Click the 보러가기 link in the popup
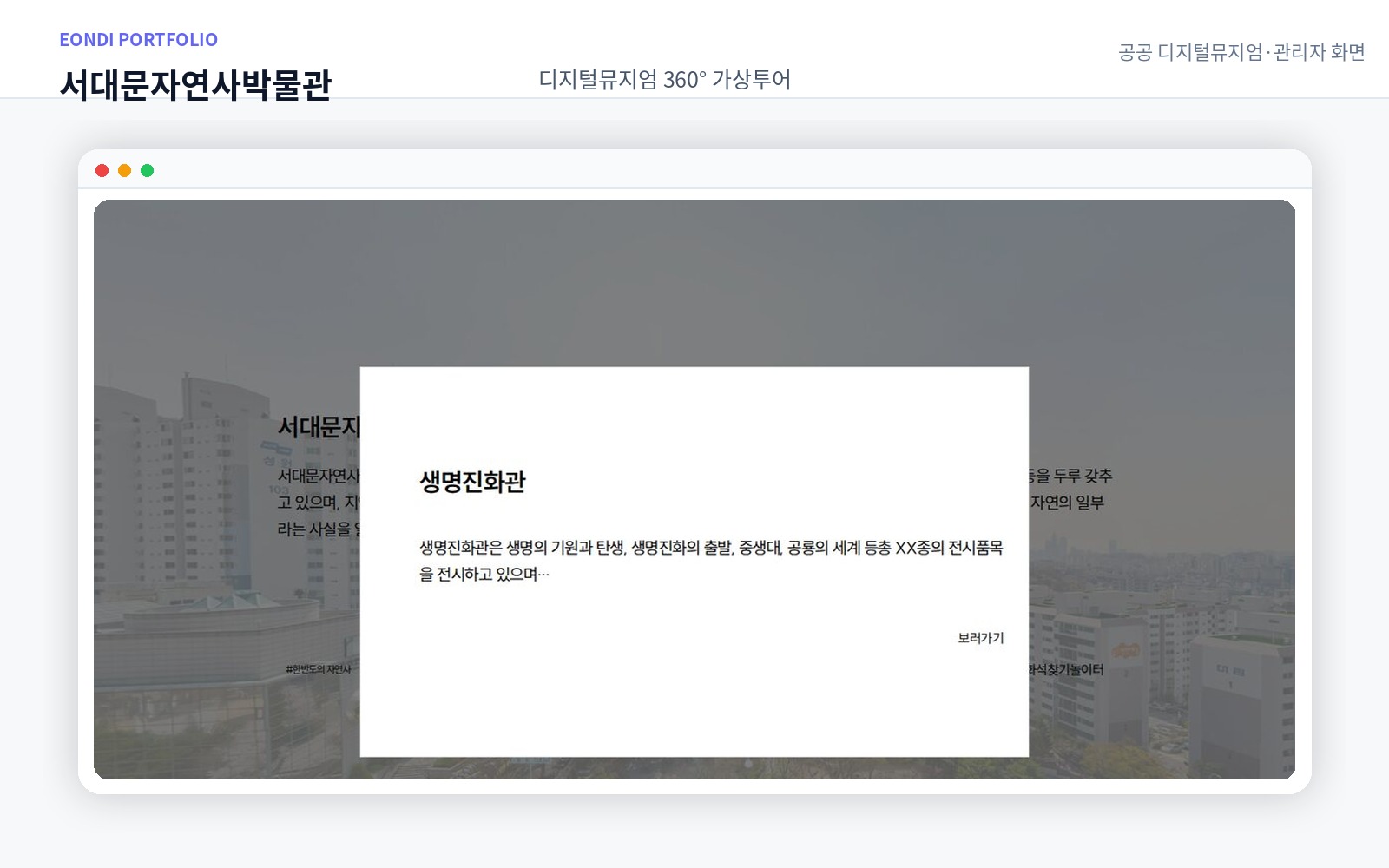The width and height of the screenshot is (1389, 868). point(980,638)
